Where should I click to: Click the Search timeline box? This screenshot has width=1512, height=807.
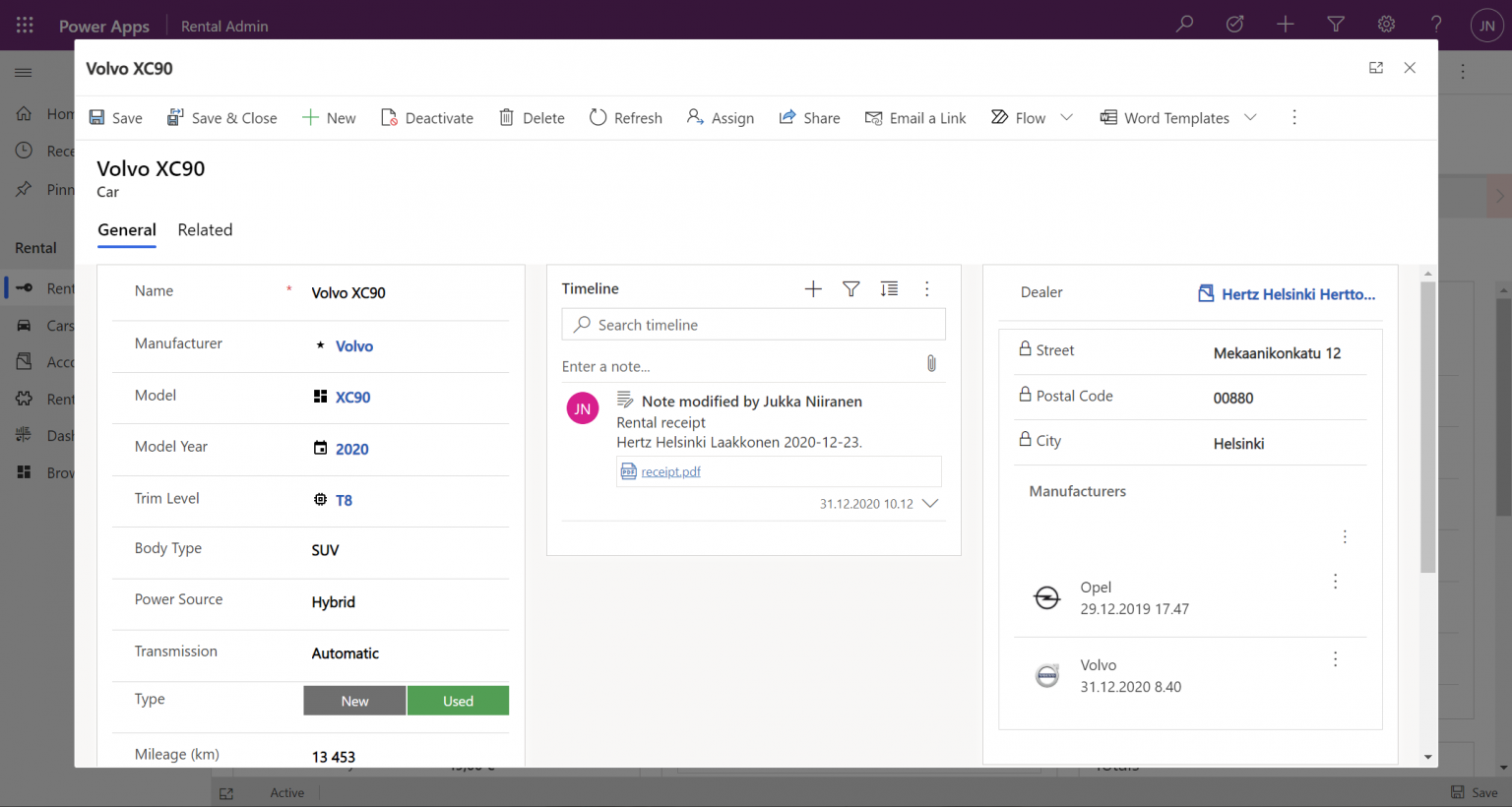pos(754,325)
